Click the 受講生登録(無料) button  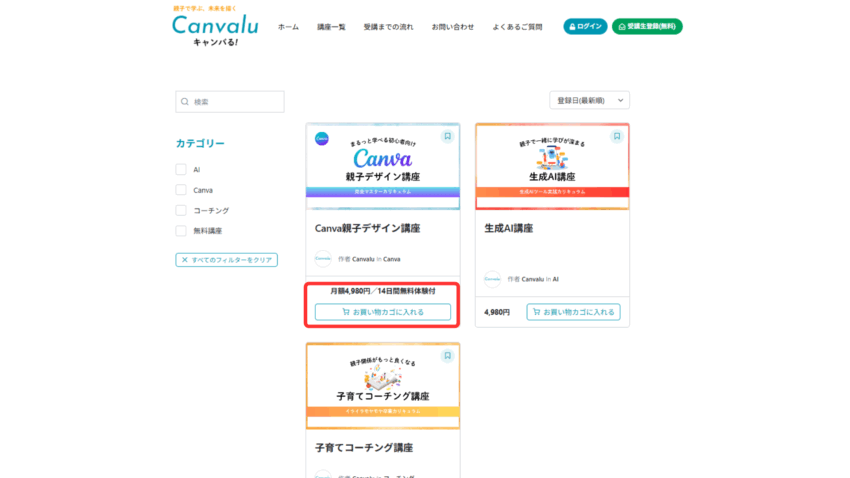(x=647, y=27)
